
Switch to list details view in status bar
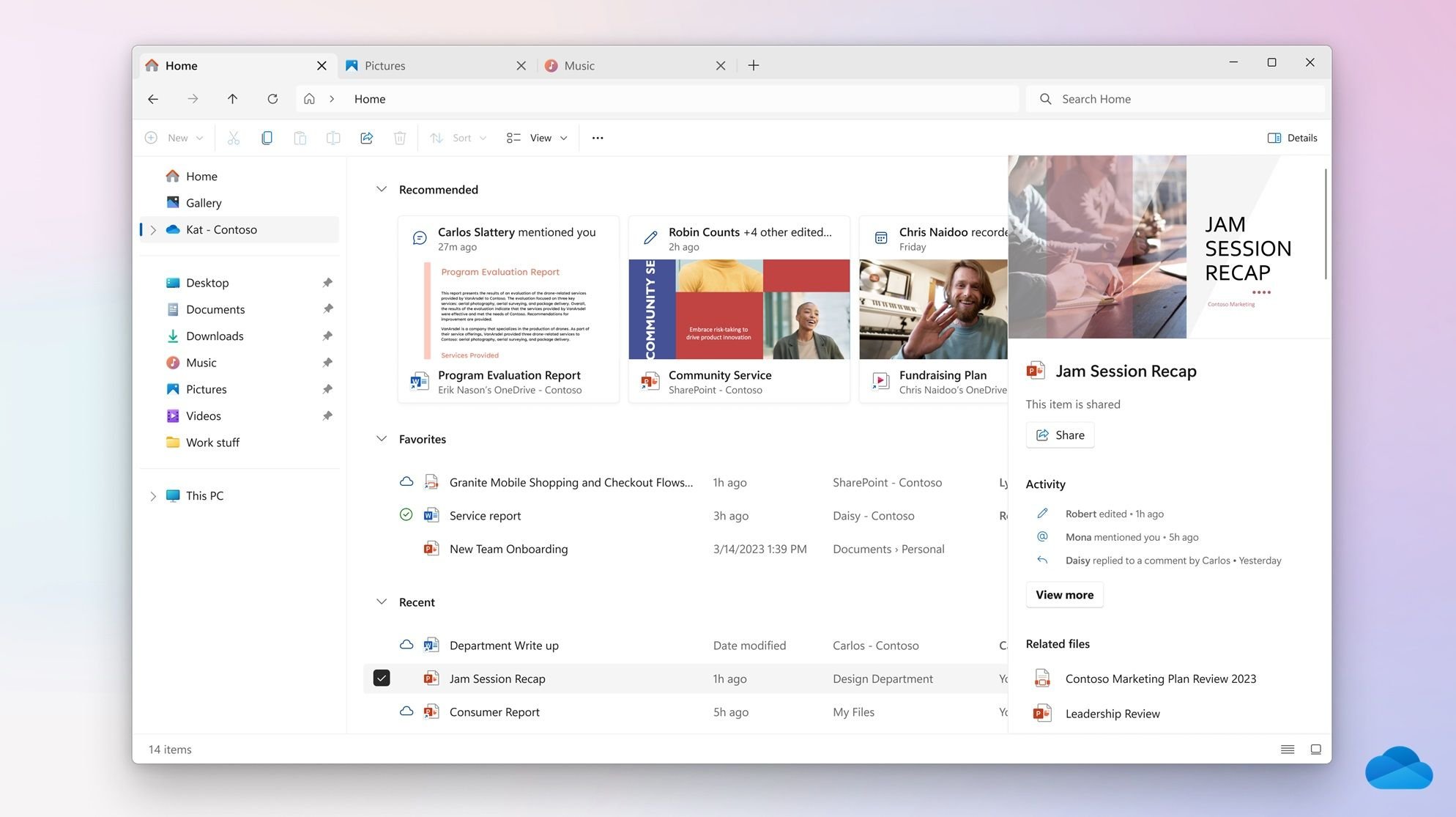1287,749
